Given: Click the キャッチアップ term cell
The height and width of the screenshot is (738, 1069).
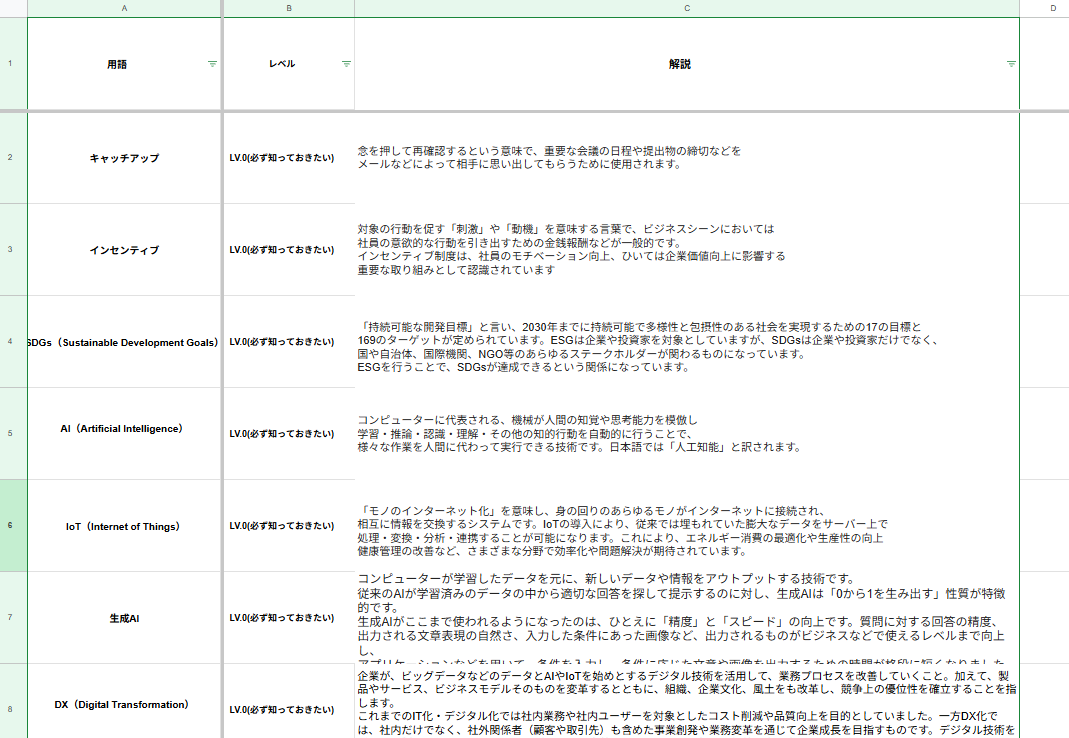Looking at the screenshot, I should (124, 158).
